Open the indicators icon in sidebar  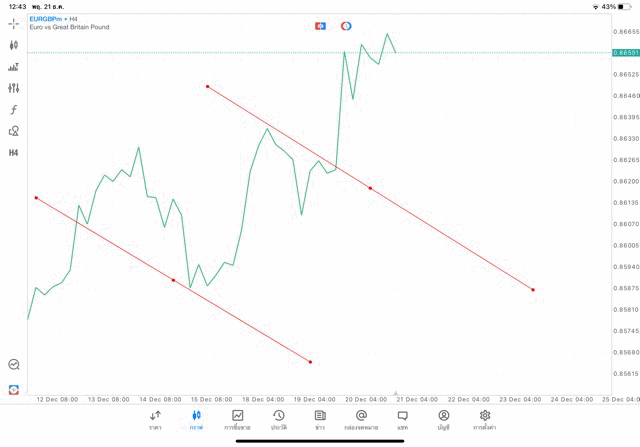click(14, 67)
